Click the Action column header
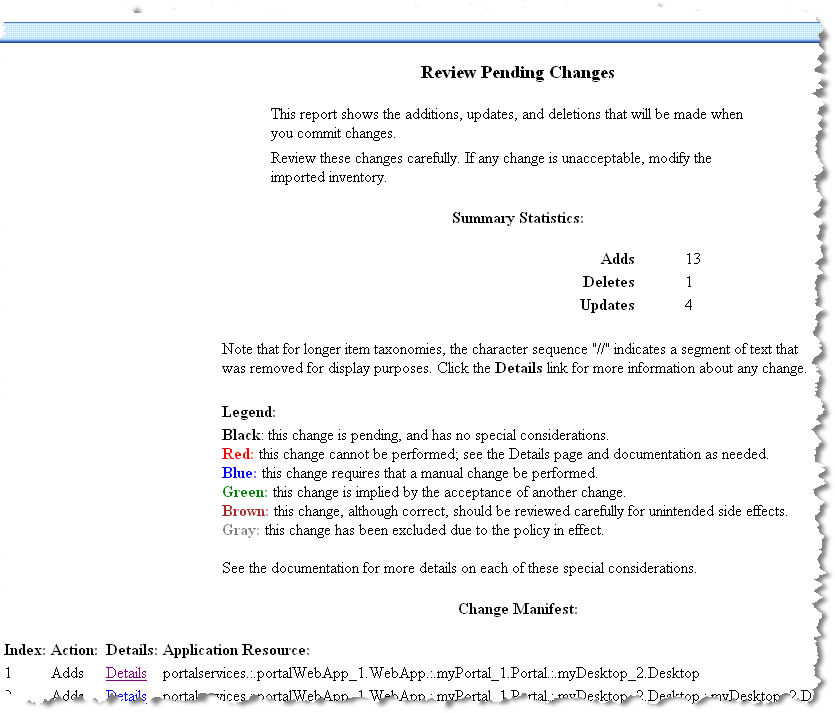Screen dimensions: 835x713 pos(75,650)
